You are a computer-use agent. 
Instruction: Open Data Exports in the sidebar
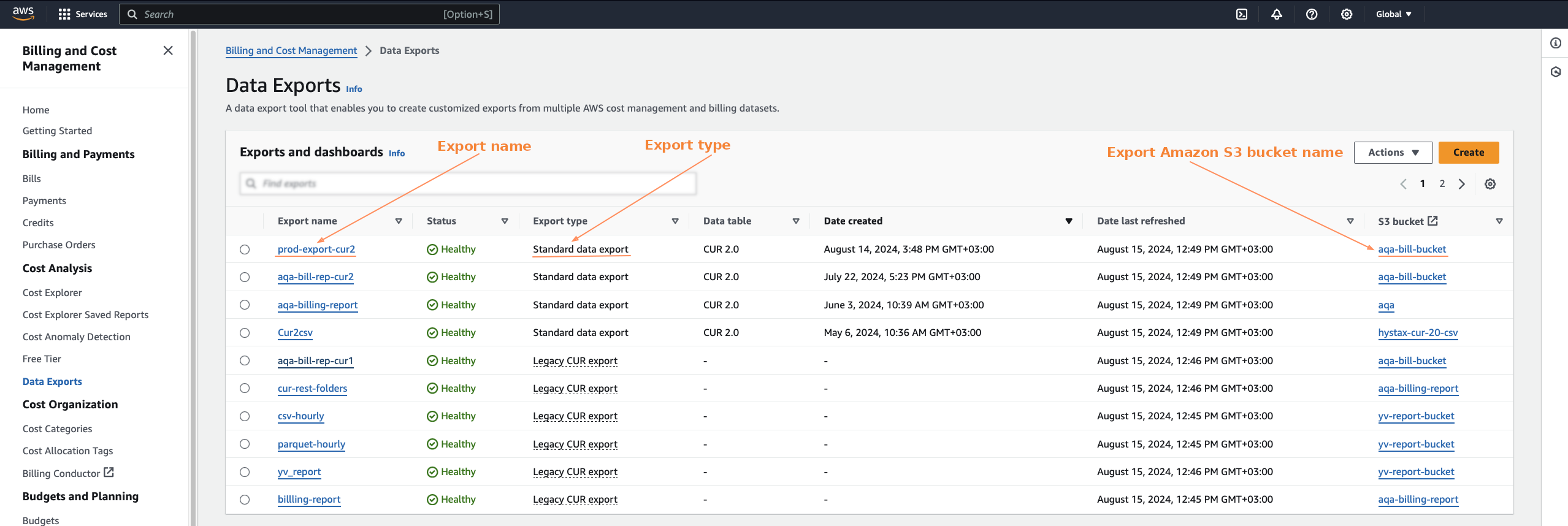click(52, 381)
